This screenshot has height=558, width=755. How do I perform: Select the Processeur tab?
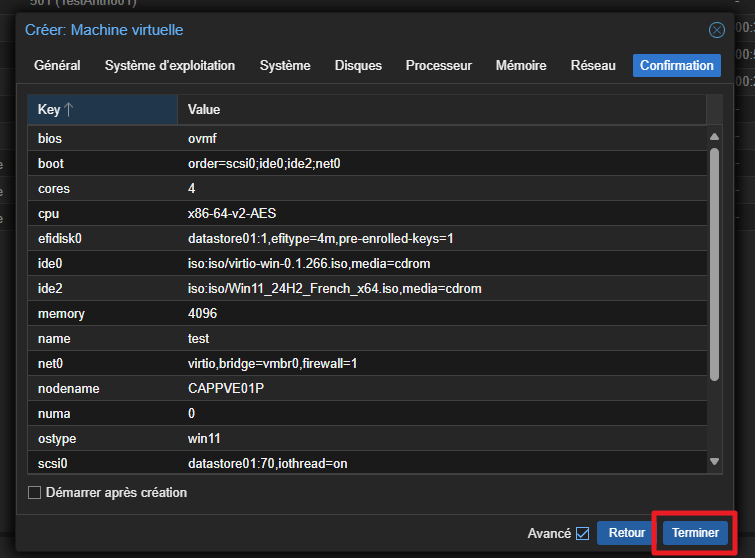439,65
